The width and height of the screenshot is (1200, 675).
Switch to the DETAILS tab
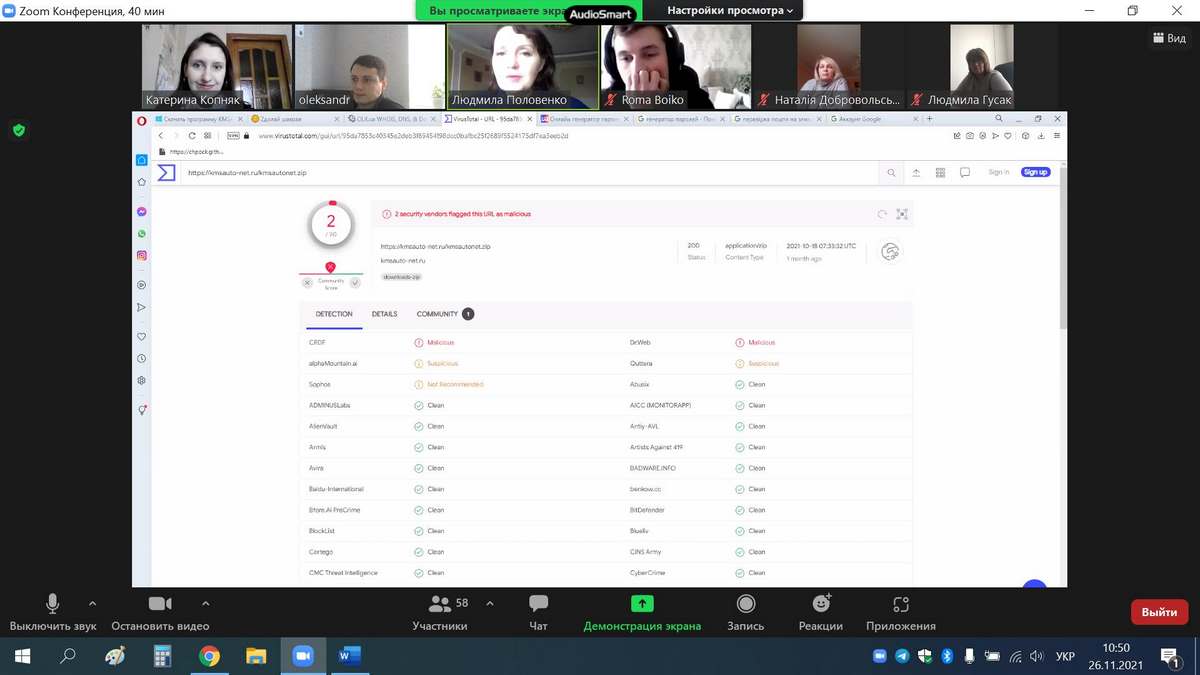(x=384, y=314)
